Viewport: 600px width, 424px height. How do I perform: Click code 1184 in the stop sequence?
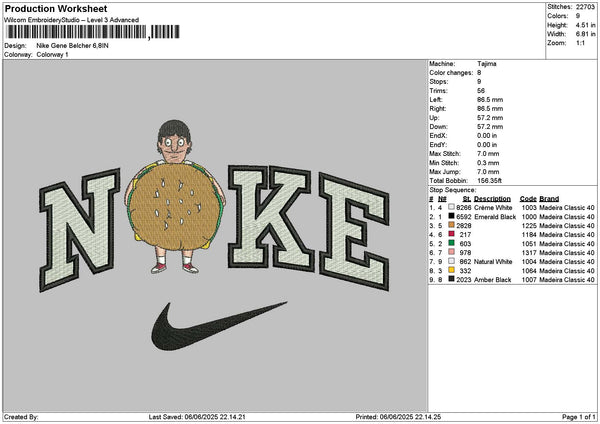coord(529,235)
